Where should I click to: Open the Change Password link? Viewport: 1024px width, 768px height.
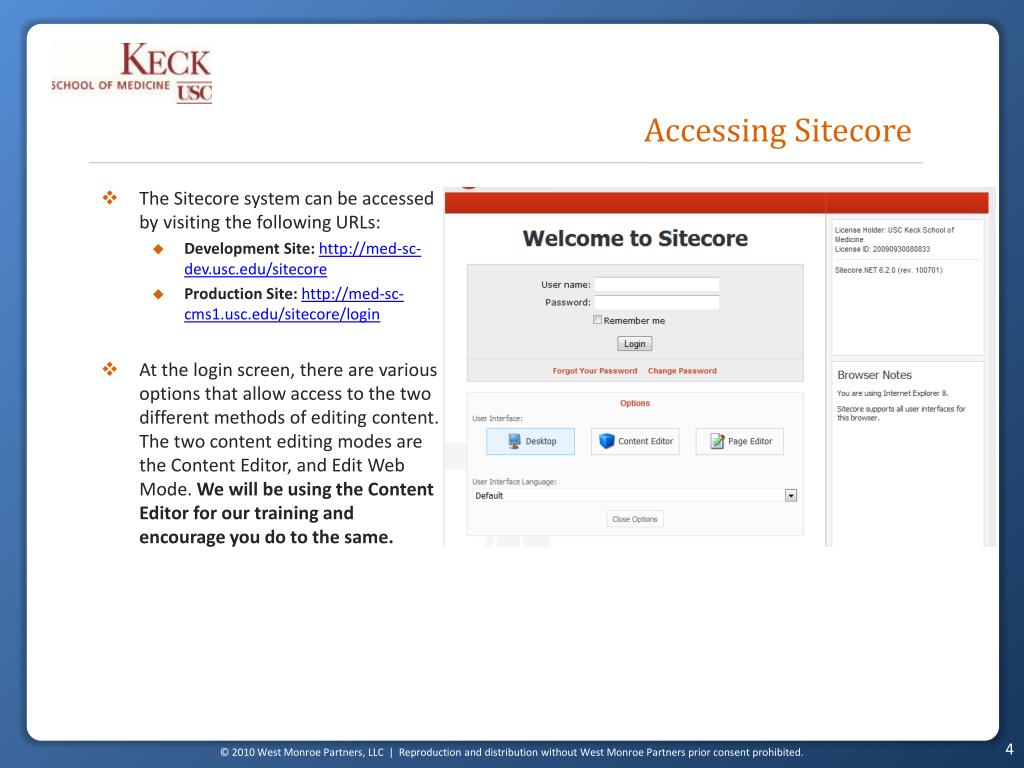[x=682, y=370]
